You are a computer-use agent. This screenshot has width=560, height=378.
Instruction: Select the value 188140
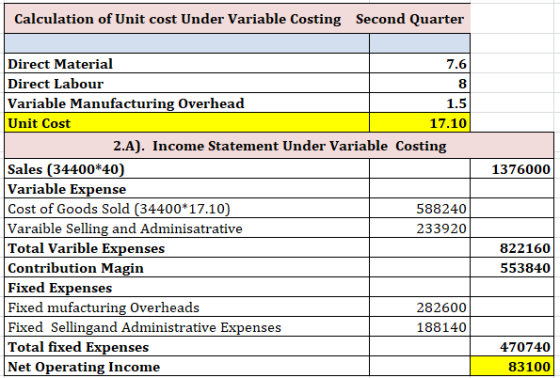[x=420, y=327]
